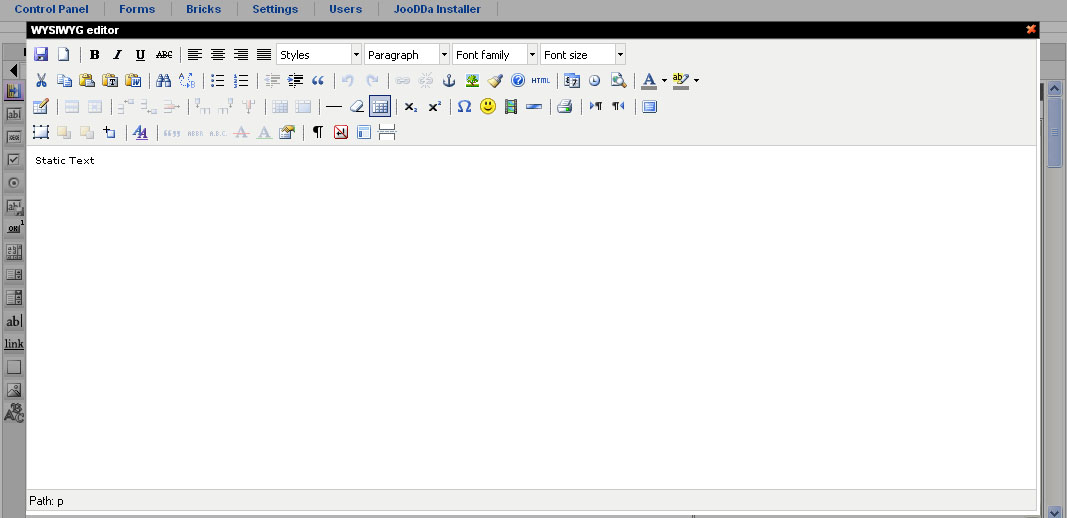Open the editor help
Viewport: 1067px width, 518px height.
point(518,80)
